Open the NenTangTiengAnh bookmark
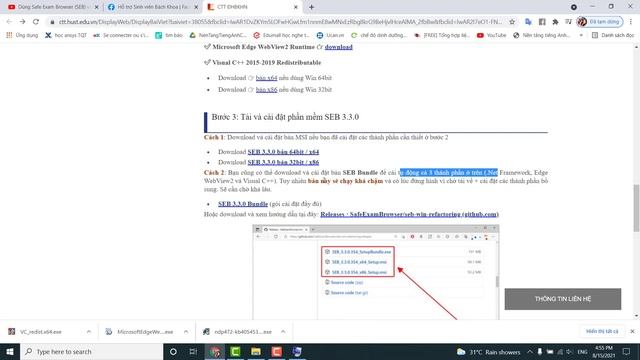The width and height of the screenshot is (640, 360). click(218, 35)
